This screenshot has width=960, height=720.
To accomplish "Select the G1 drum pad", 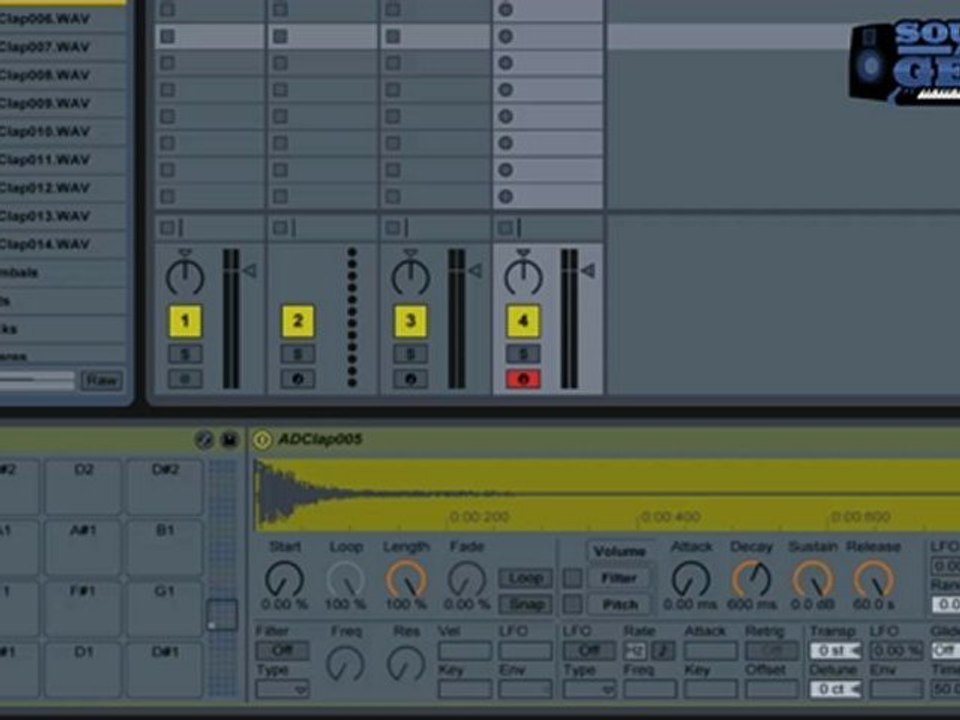I will (165, 609).
